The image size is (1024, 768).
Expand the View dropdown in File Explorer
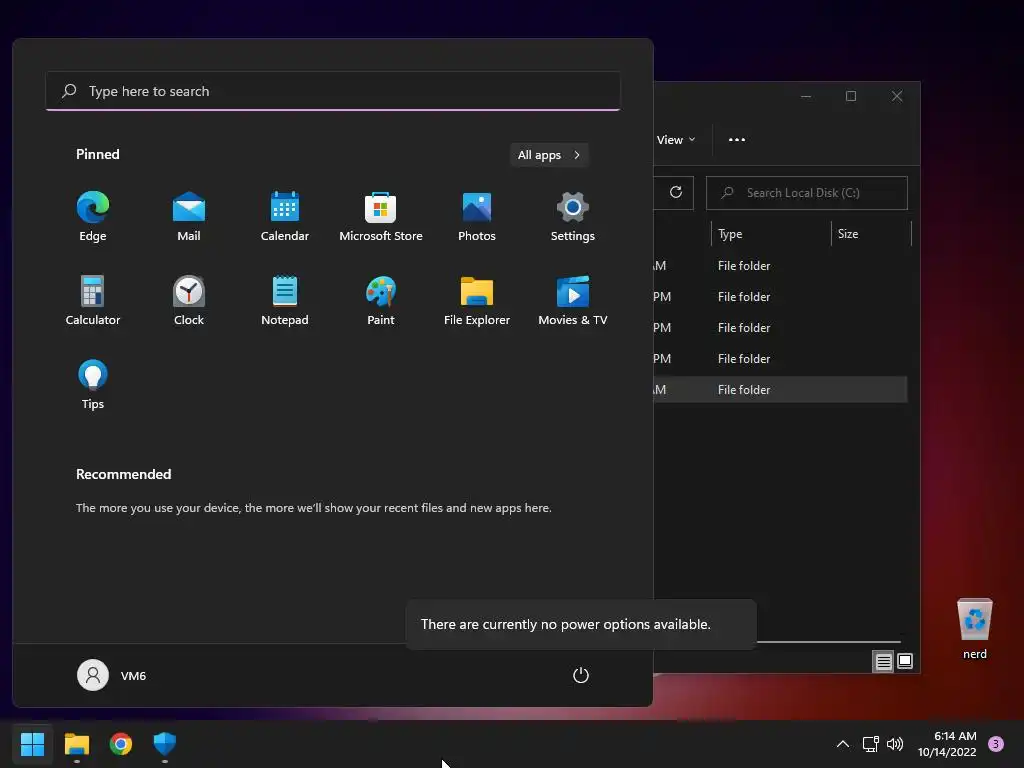coord(676,140)
